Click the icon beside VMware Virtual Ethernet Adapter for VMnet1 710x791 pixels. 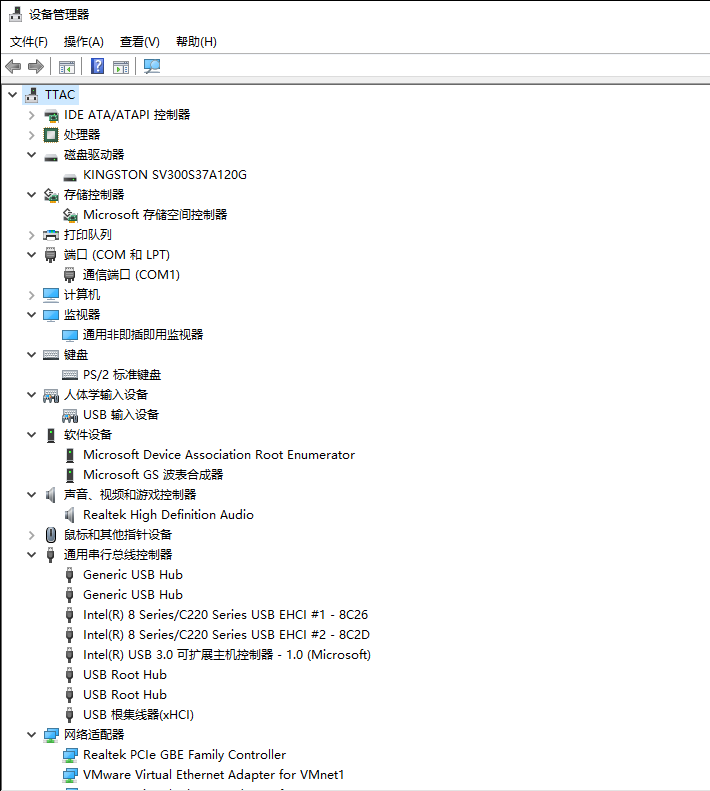pyautogui.click(x=70, y=775)
